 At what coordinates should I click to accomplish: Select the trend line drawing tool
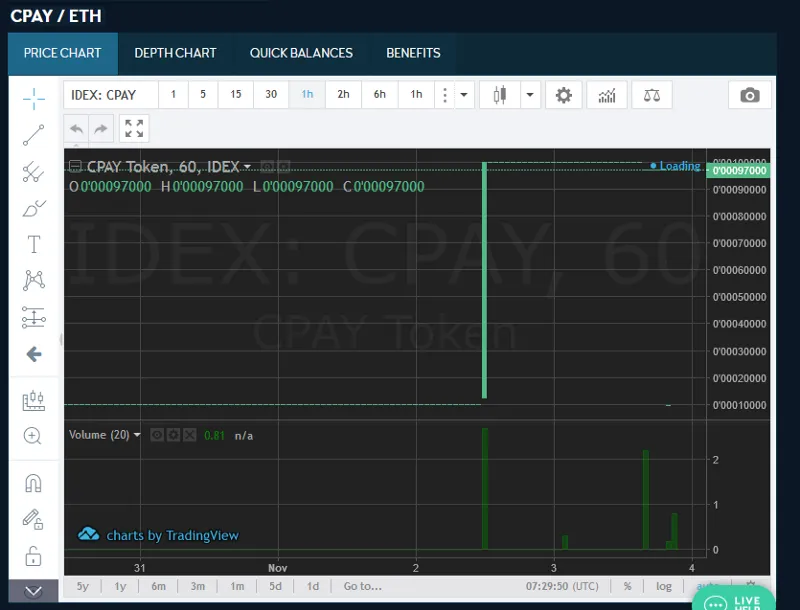coord(34,135)
